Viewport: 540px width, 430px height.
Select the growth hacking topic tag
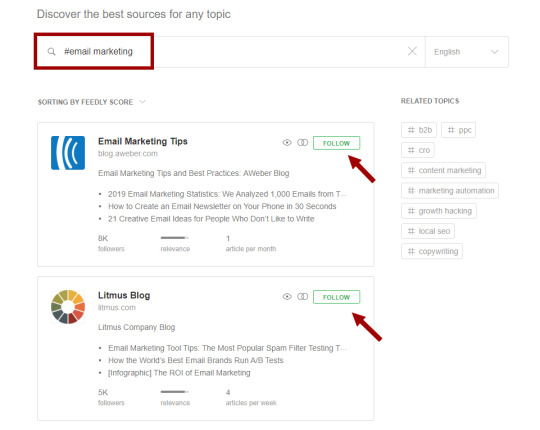point(439,211)
